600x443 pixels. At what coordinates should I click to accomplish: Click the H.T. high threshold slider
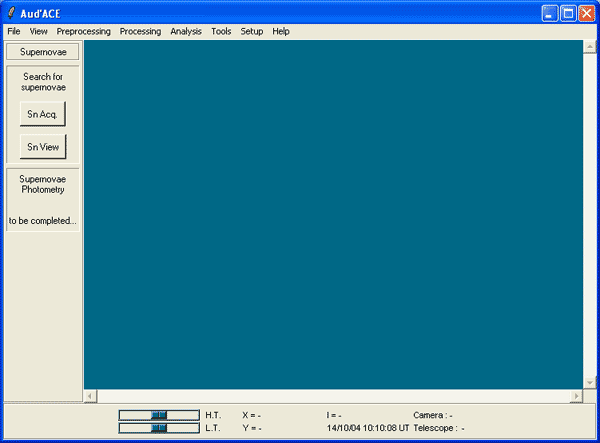[x=159, y=415]
